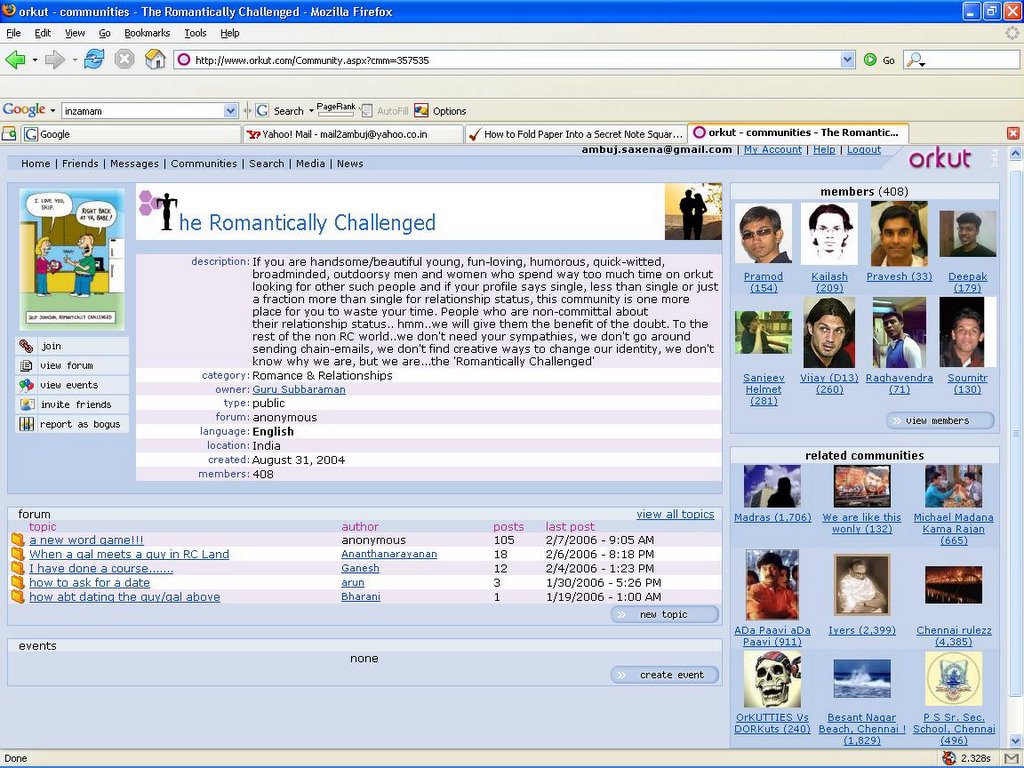Click folder icon beside 'a new word game!!!'
This screenshot has height=768, width=1024.
[18, 540]
